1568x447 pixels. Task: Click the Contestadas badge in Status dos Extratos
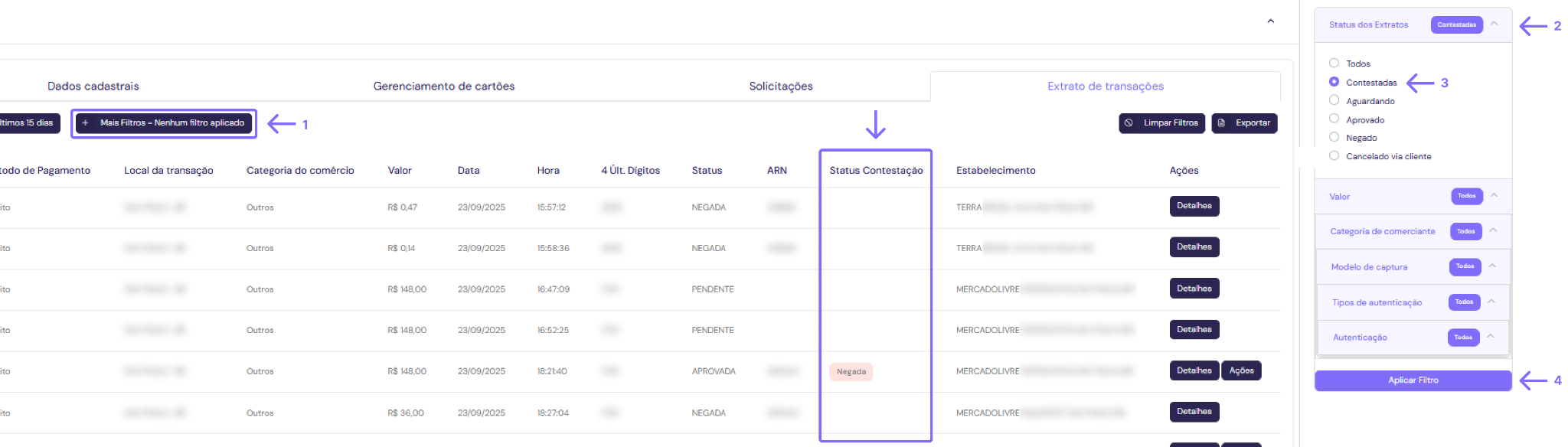1456,25
